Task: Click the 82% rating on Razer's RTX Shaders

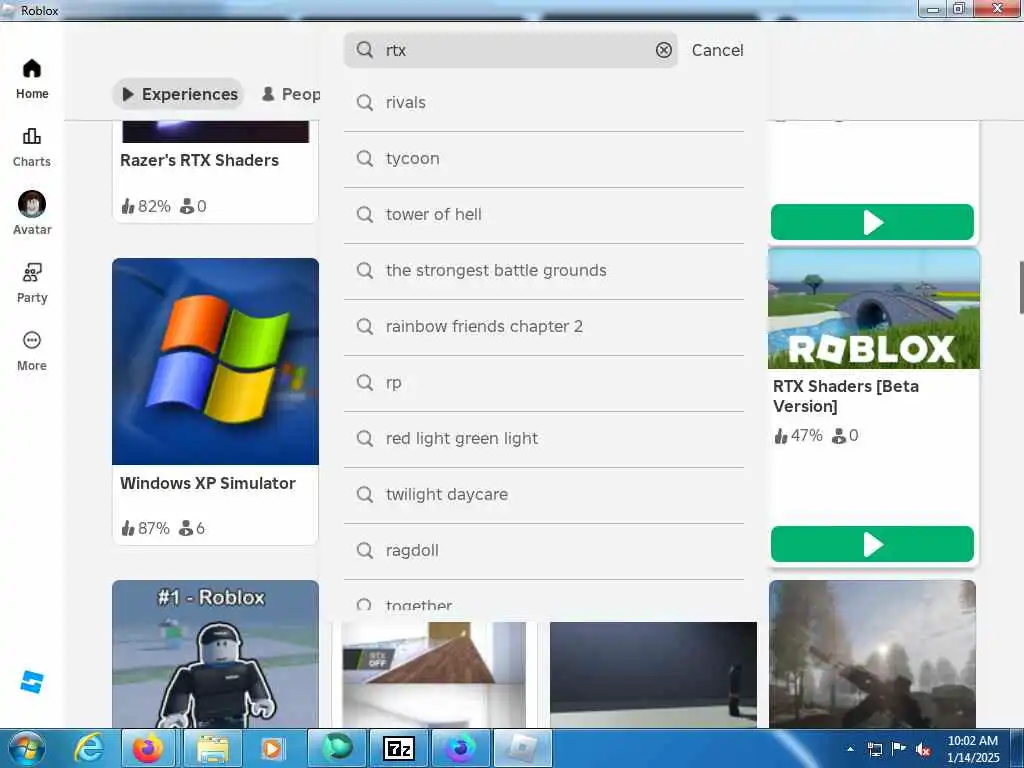Action: (146, 206)
